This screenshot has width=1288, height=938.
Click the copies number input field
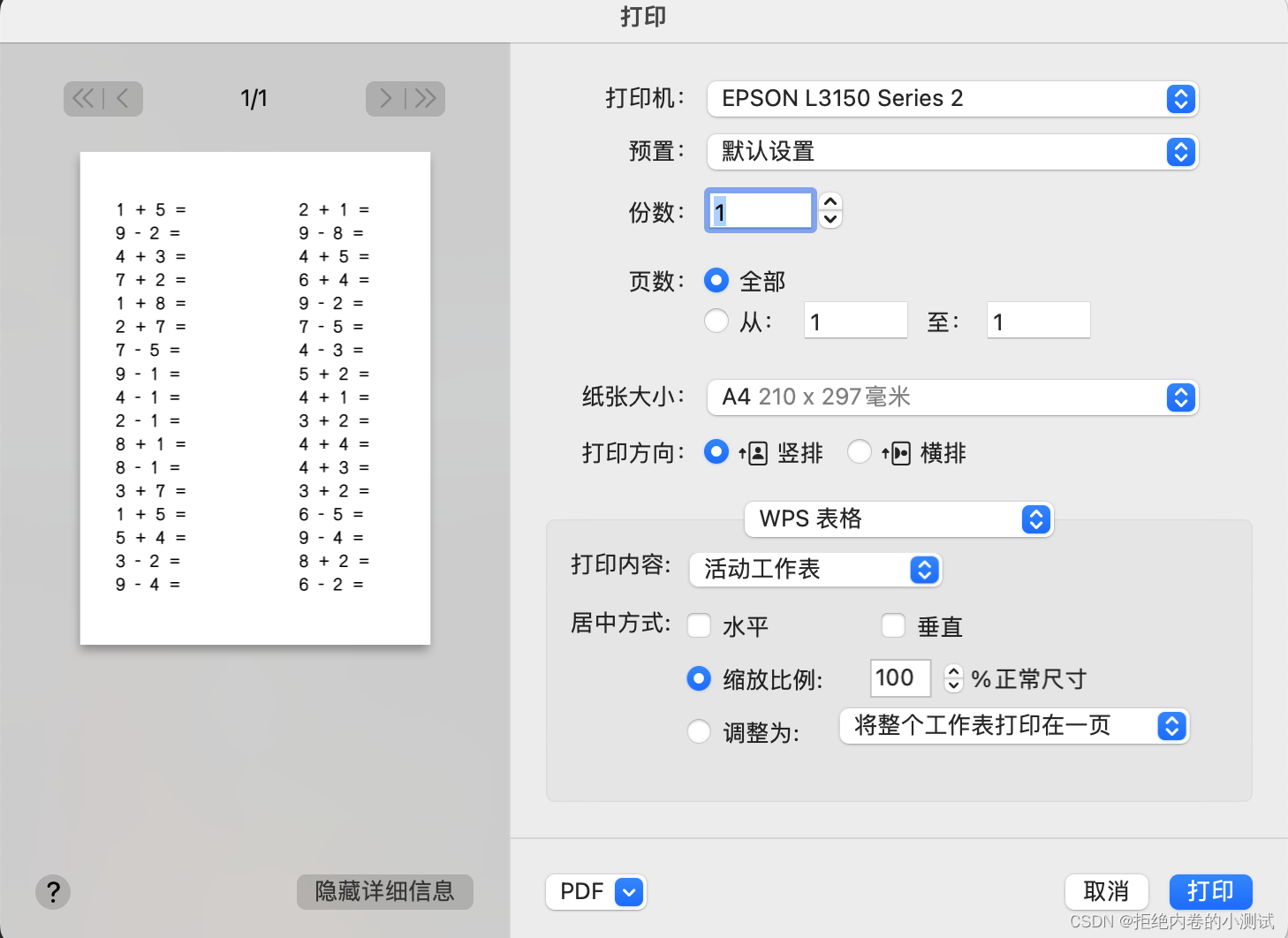(760, 211)
